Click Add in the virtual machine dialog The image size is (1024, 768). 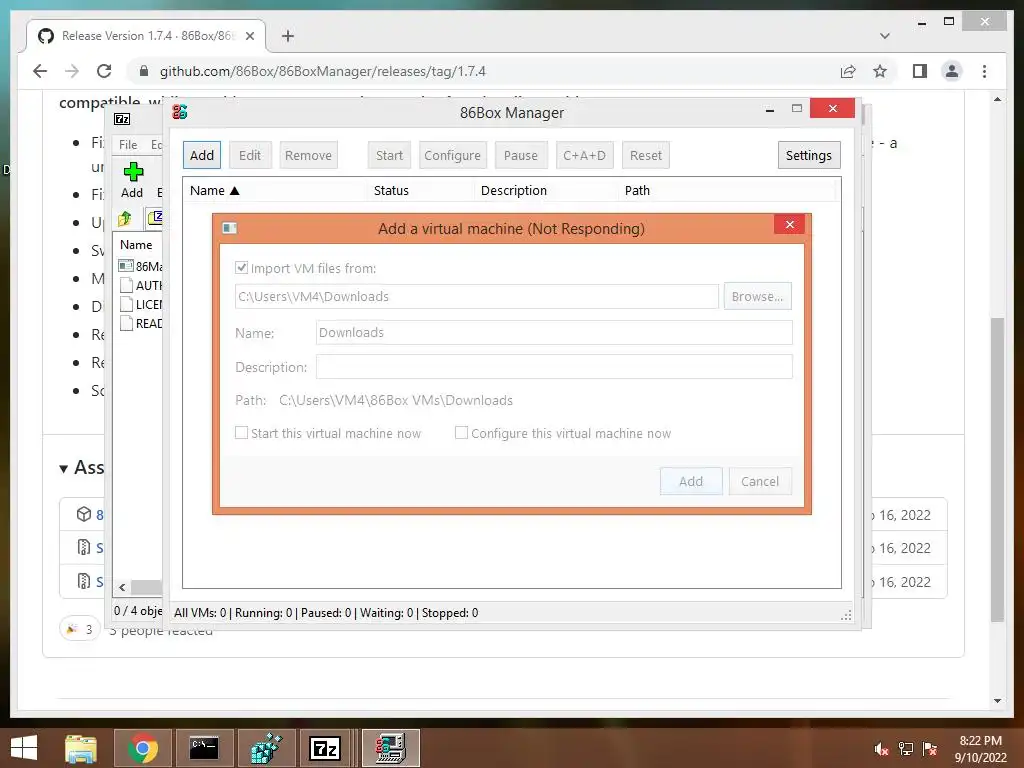691,481
